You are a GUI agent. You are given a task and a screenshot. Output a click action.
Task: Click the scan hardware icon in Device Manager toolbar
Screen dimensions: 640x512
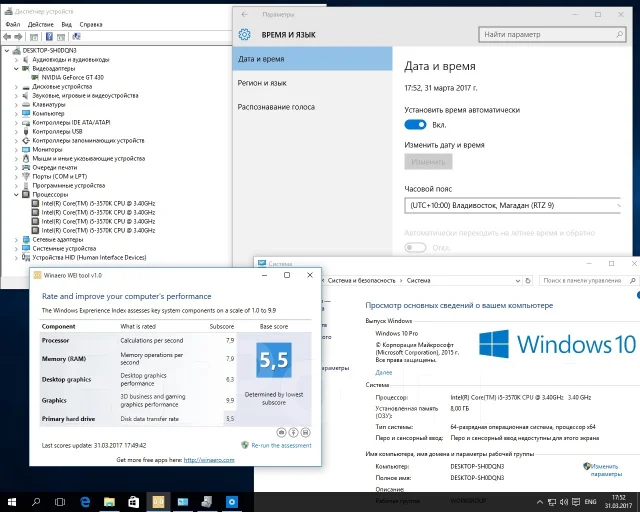click(x=76, y=37)
